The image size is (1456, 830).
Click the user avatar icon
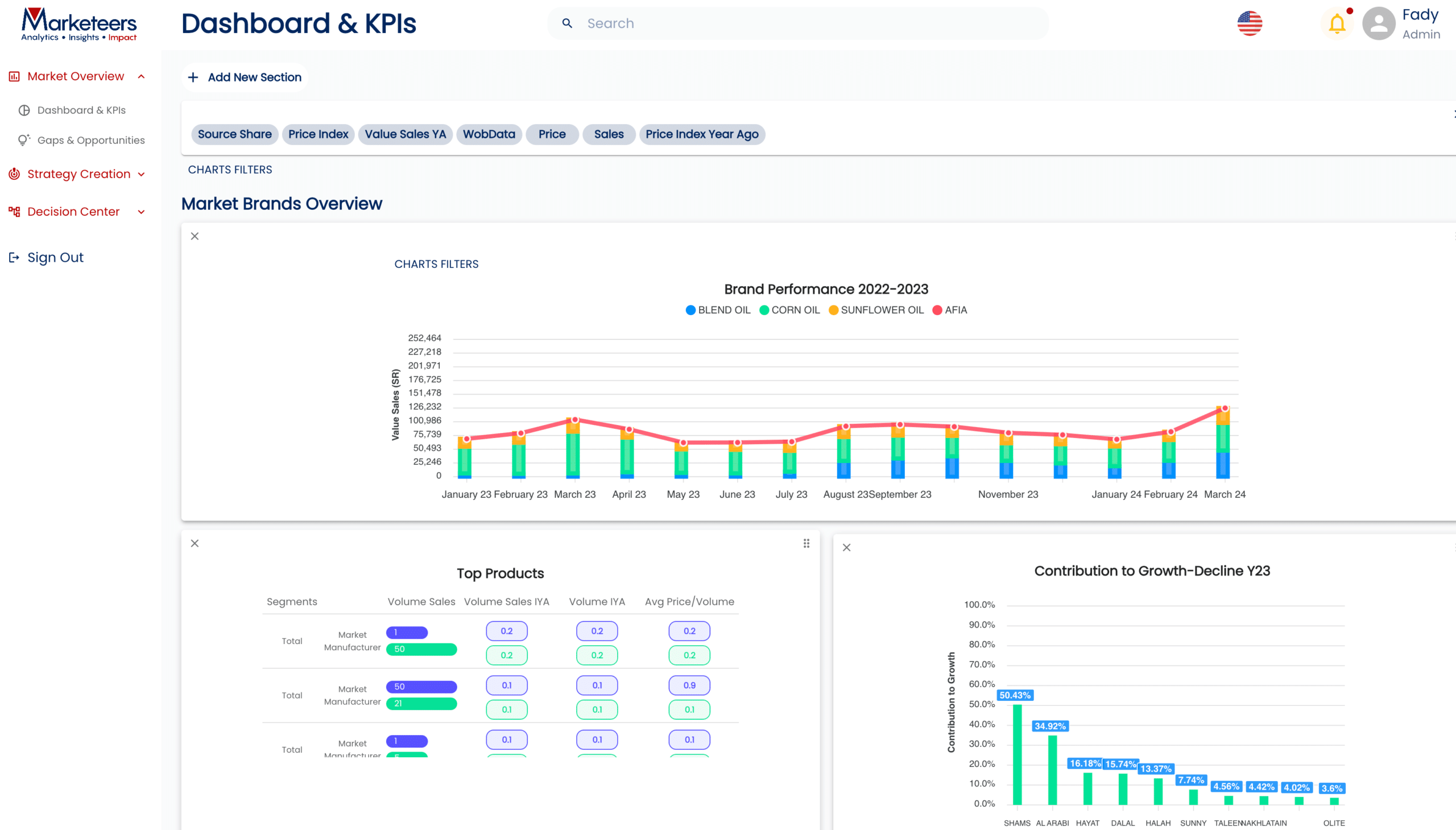[x=1378, y=24]
